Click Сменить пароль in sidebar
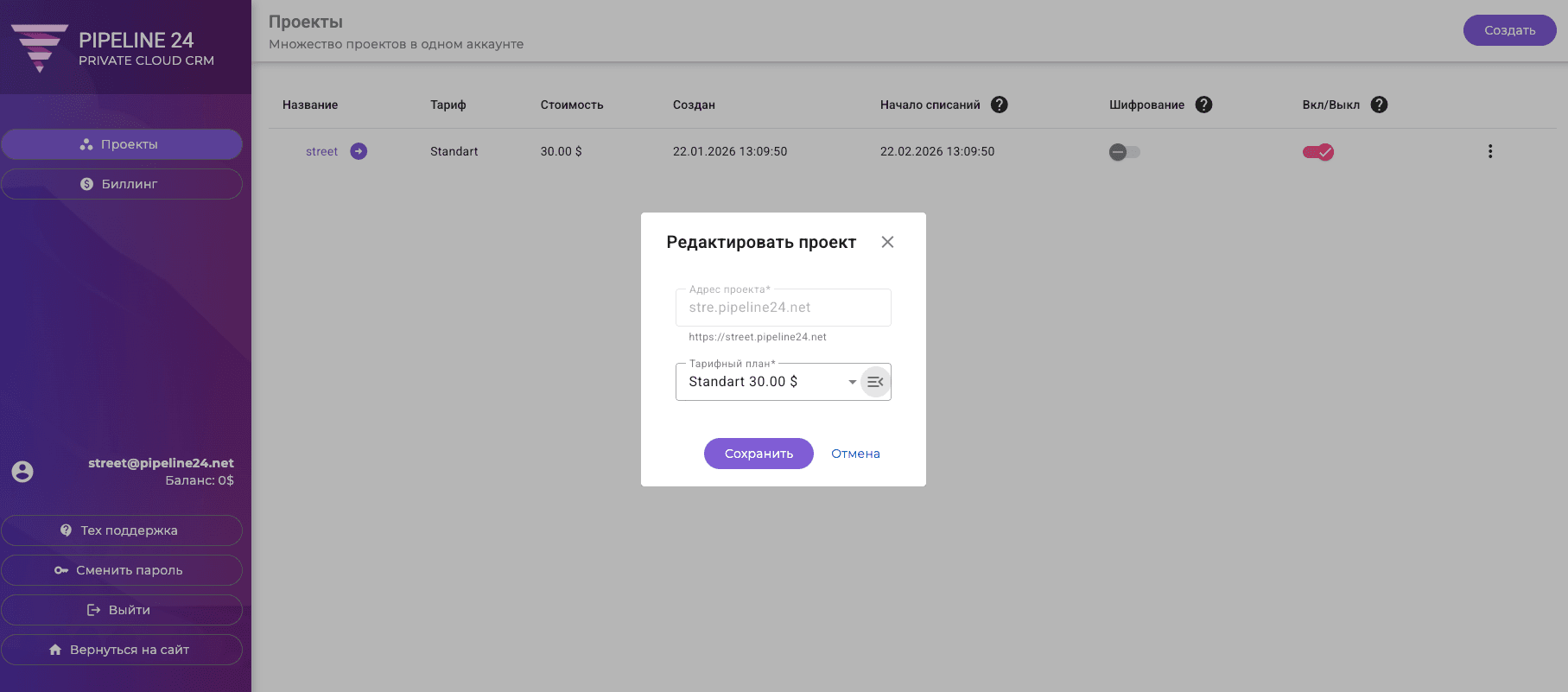 [122, 570]
